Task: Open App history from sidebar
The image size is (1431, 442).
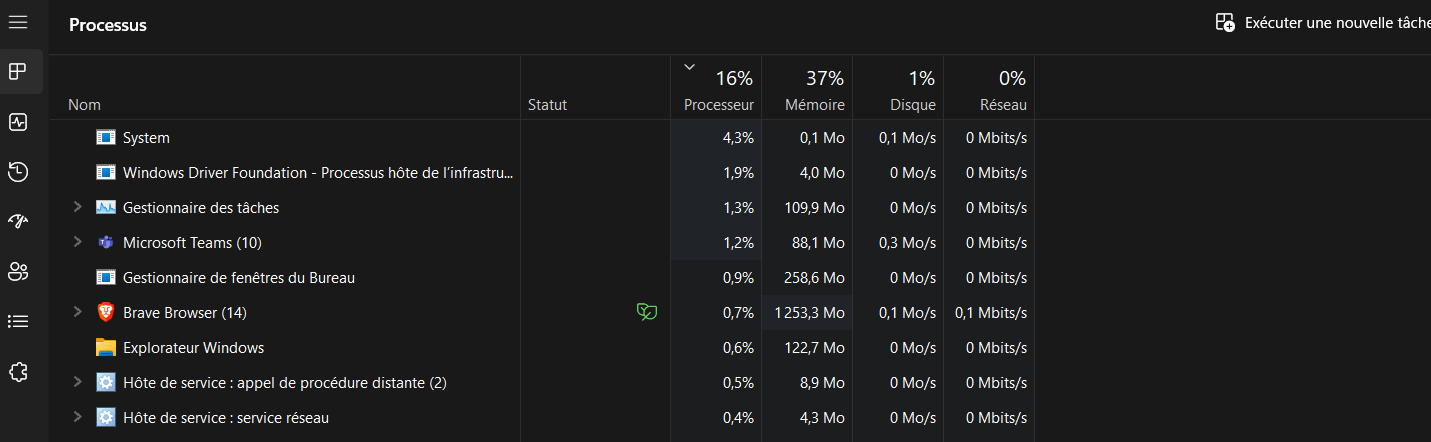Action: pyautogui.click(x=18, y=172)
